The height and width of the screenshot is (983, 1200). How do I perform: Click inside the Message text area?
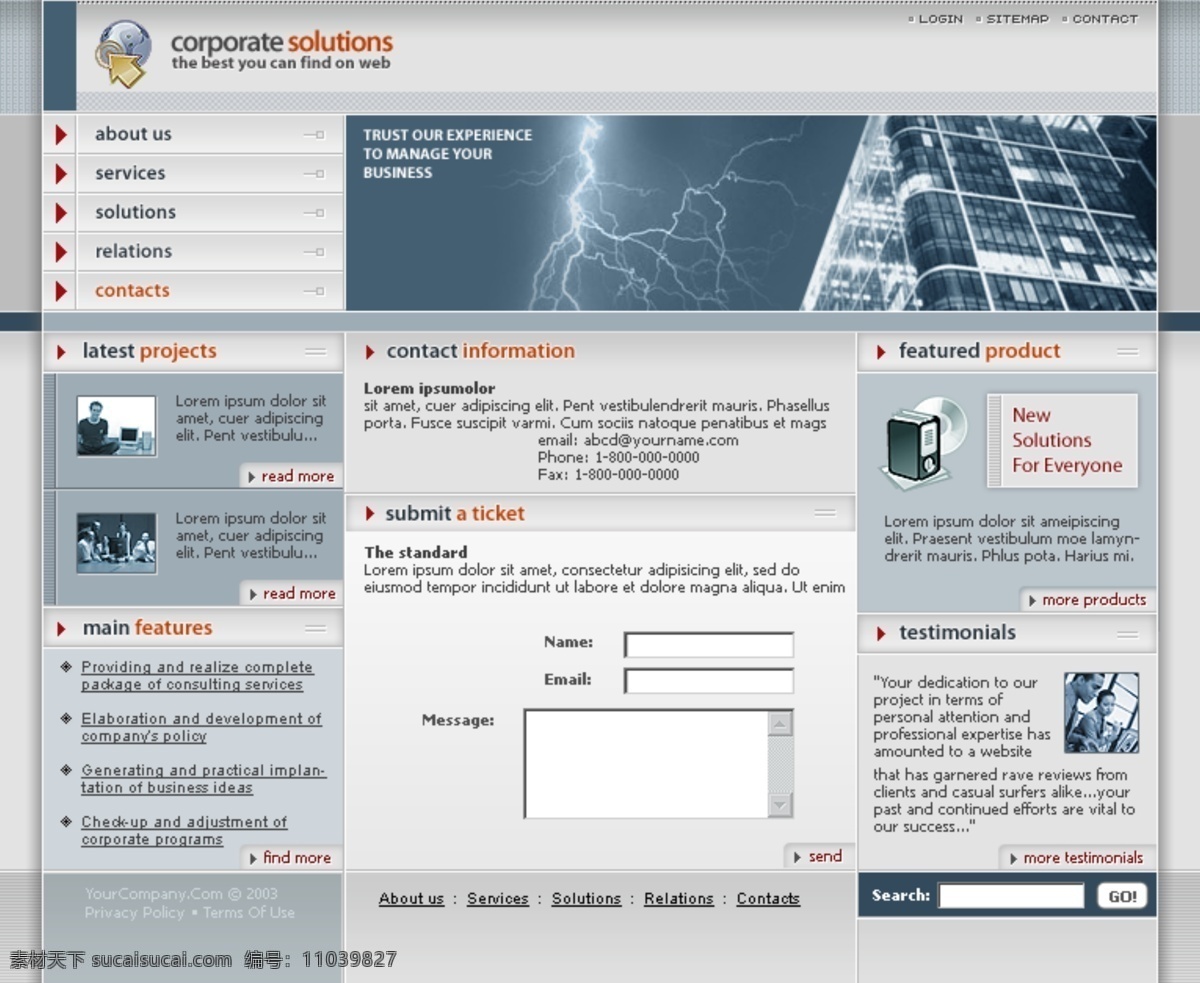tap(646, 764)
